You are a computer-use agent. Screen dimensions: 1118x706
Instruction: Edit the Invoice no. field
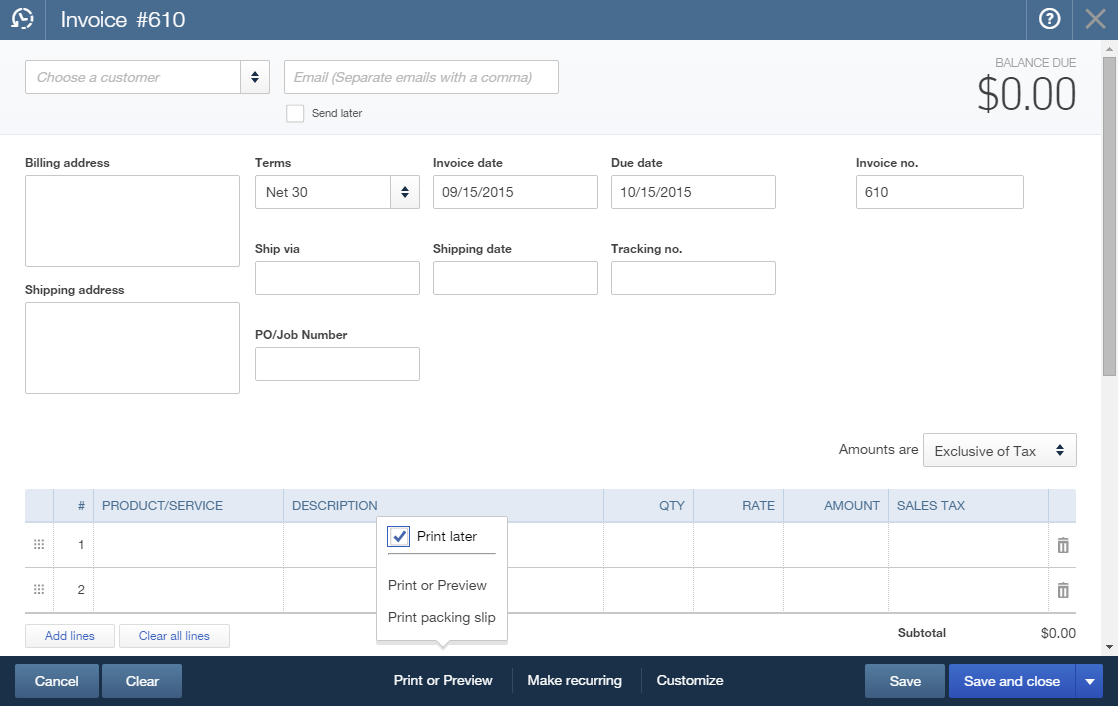(940, 192)
